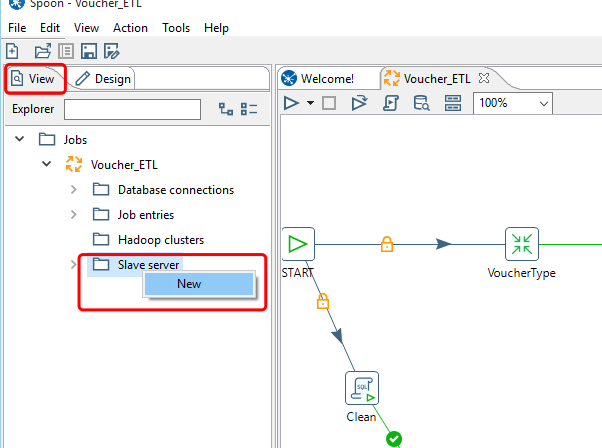
Task: Expand the Slave server node
Action: click(x=73, y=265)
